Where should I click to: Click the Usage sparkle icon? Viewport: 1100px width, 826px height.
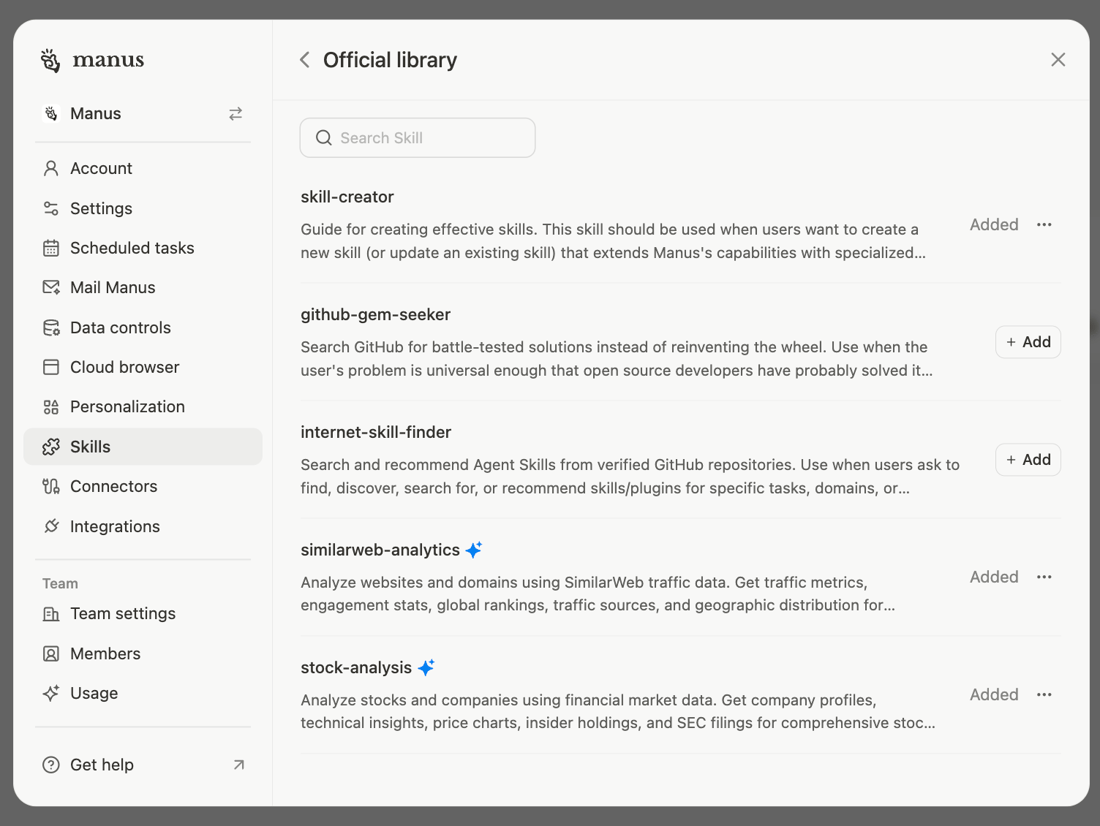point(51,693)
